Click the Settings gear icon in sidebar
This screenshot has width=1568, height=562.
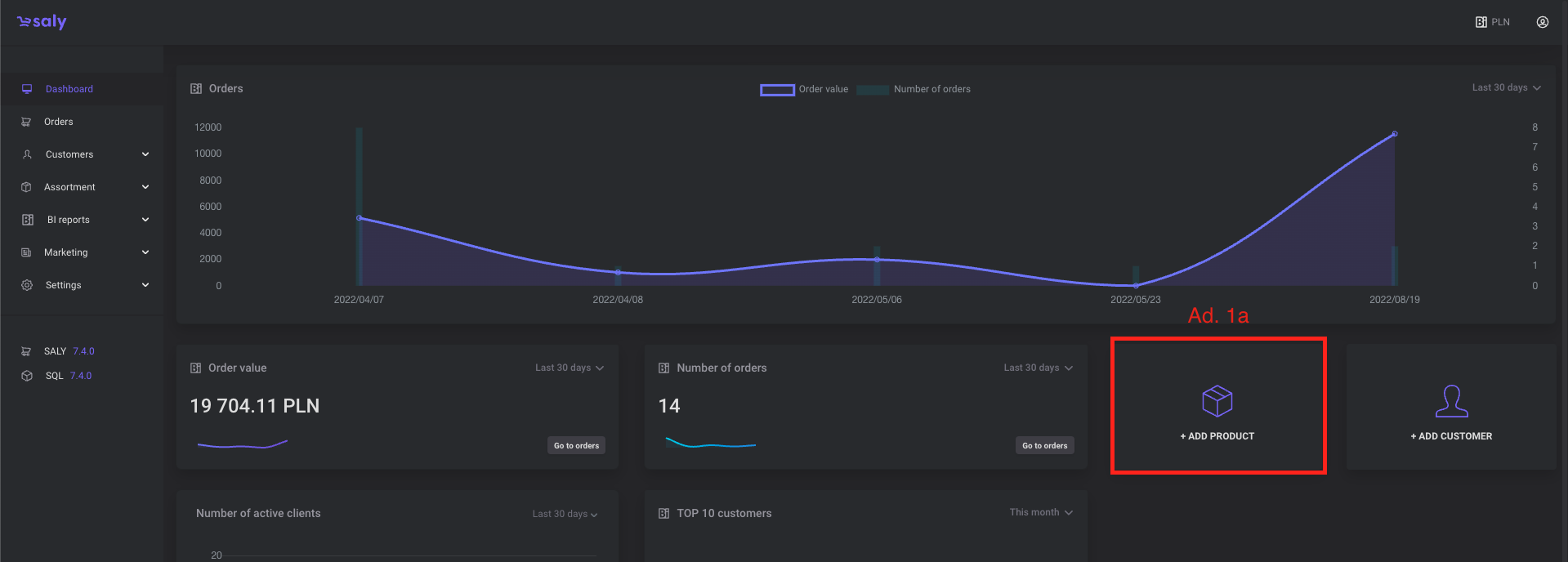[x=27, y=285]
